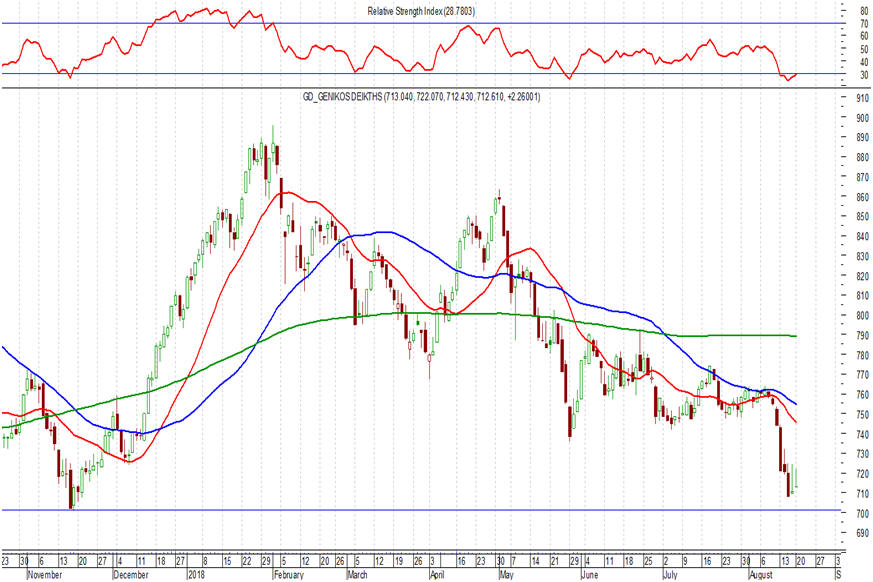Select the price axis label 870
The height and width of the screenshot is (582, 873).
[862, 177]
